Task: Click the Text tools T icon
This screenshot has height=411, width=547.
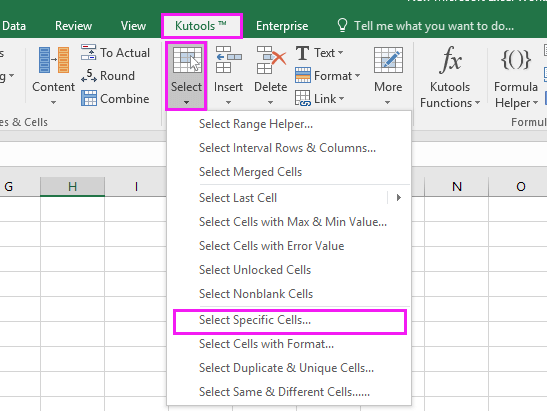Action: [x=302, y=53]
